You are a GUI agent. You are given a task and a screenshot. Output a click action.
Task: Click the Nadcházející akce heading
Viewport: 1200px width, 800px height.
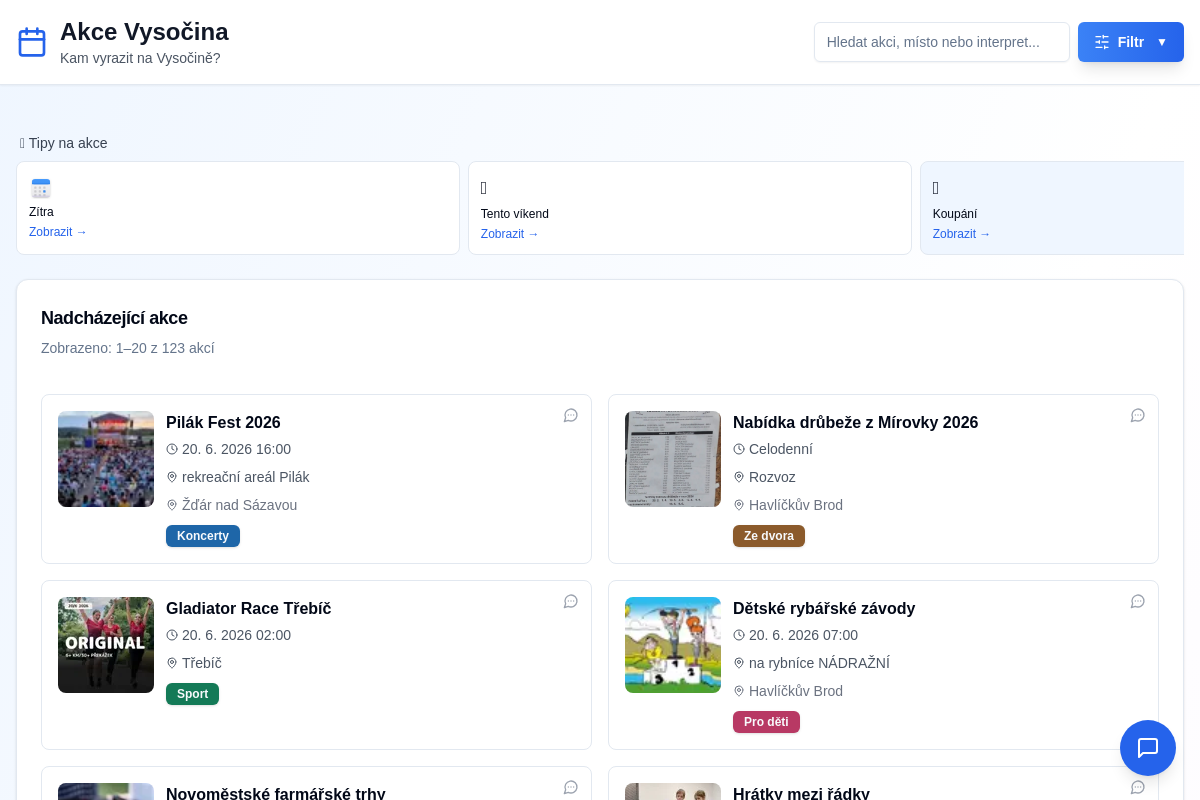click(x=114, y=318)
